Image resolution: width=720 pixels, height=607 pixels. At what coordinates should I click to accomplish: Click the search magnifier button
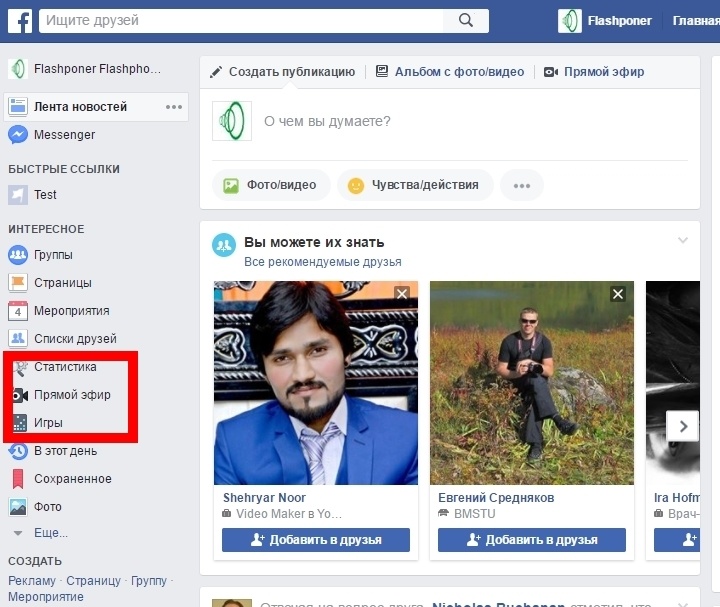click(466, 20)
